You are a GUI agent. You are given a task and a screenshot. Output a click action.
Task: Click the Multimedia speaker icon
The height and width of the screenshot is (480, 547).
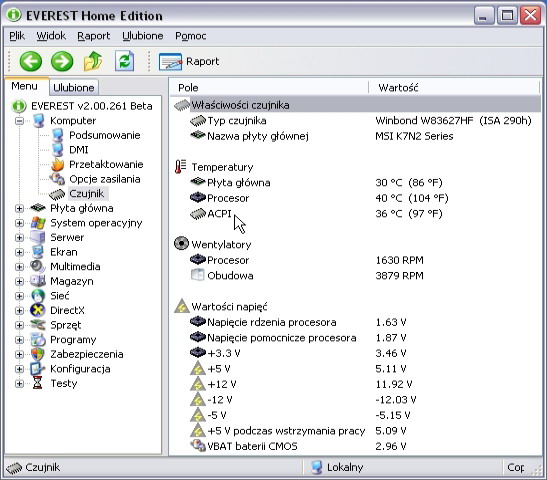point(38,267)
